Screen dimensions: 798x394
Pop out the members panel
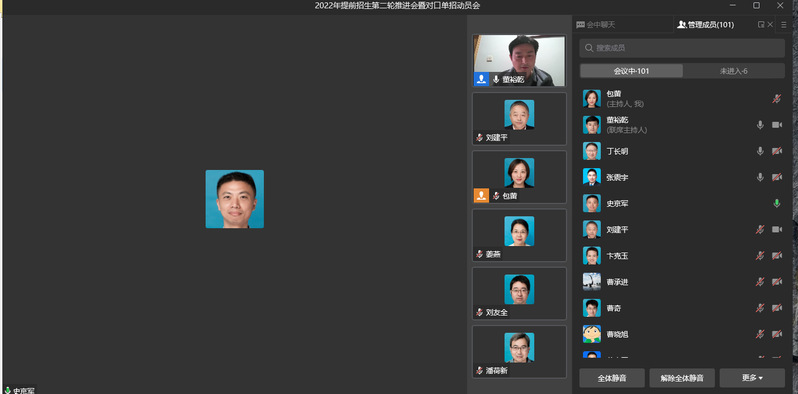(x=761, y=24)
